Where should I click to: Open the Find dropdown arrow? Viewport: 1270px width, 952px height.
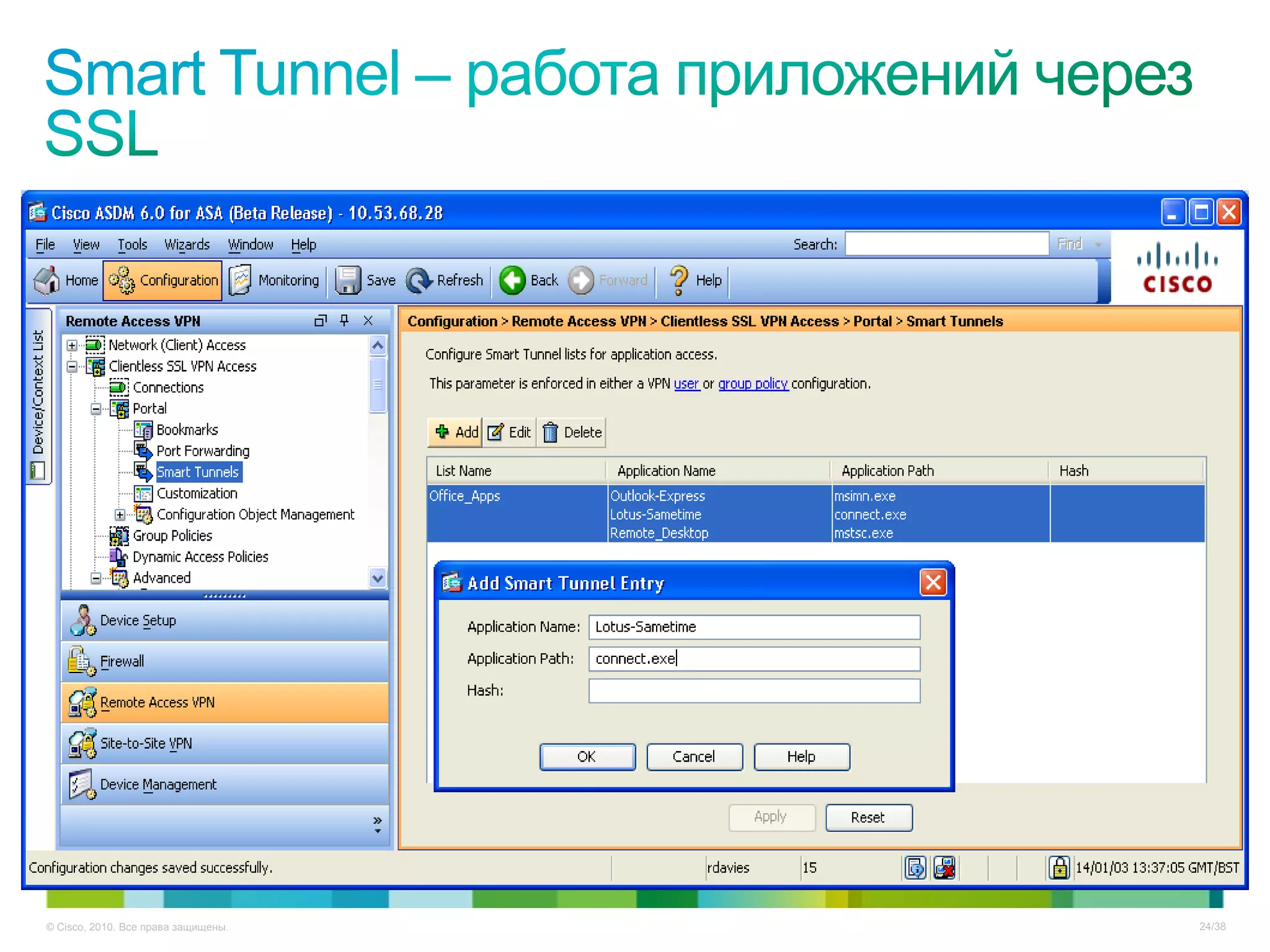pos(1098,245)
